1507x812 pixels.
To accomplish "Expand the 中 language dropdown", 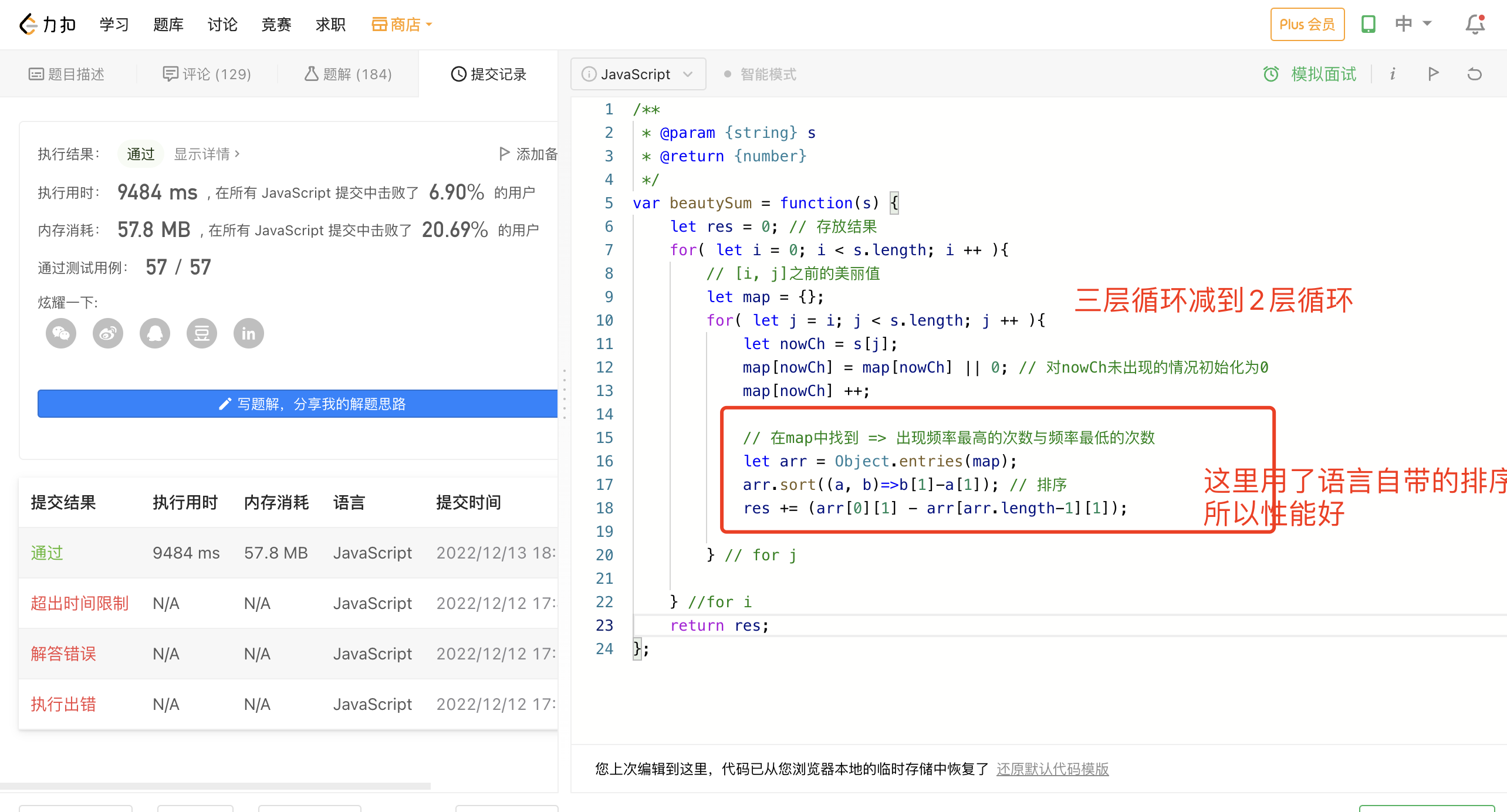I will tap(1413, 24).
